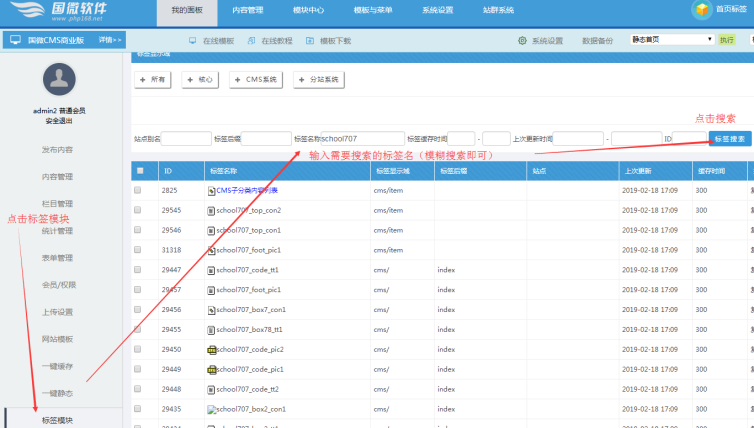The image size is (754, 428).
Task: Click the 标签搜索 button
Action: (729, 139)
